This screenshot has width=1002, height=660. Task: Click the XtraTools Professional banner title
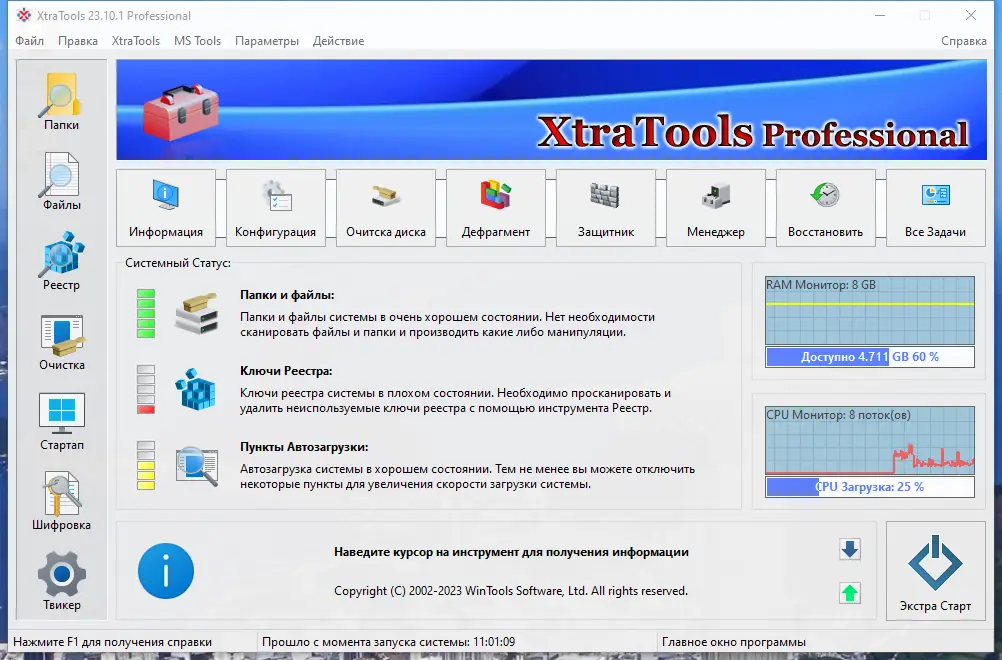[753, 132]
